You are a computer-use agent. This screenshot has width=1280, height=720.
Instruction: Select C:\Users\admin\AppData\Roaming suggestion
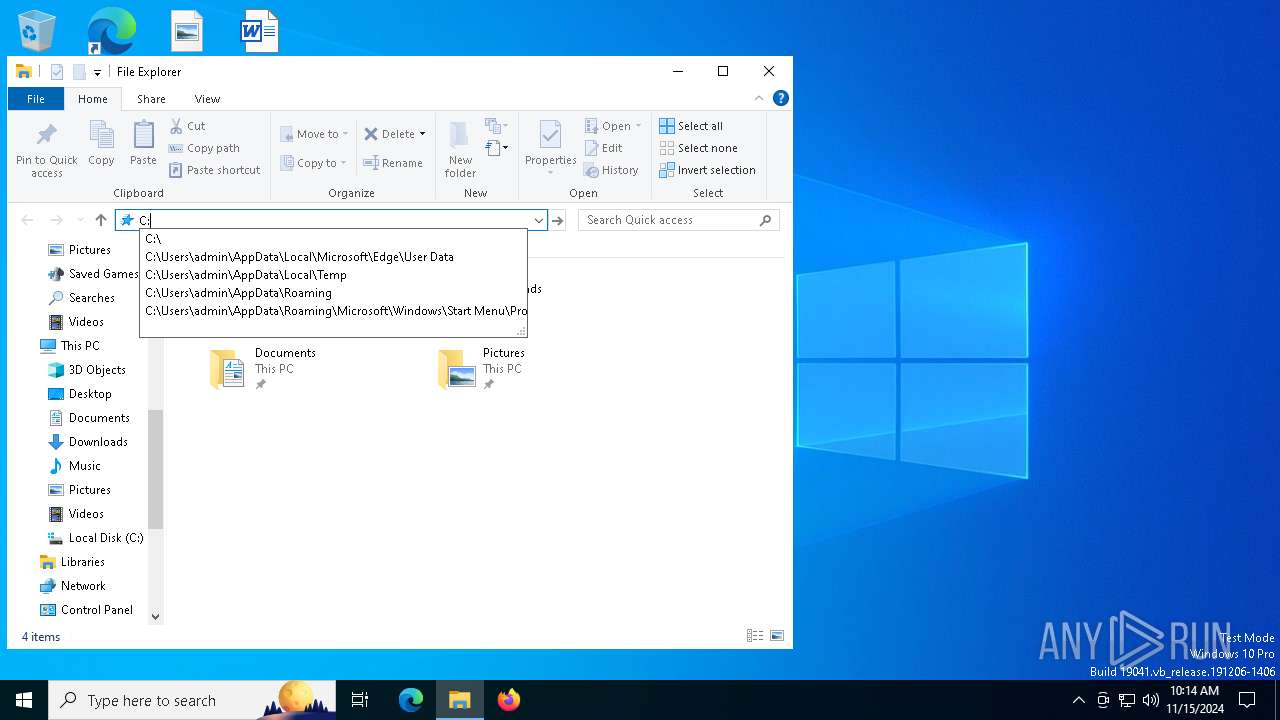(x=238, y=293)
